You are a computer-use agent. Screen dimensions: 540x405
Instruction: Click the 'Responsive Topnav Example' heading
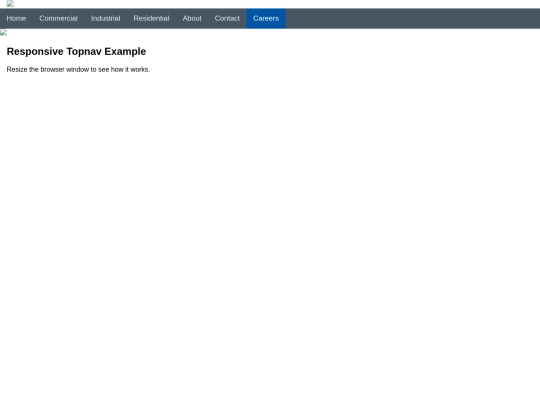coord(76,51)
